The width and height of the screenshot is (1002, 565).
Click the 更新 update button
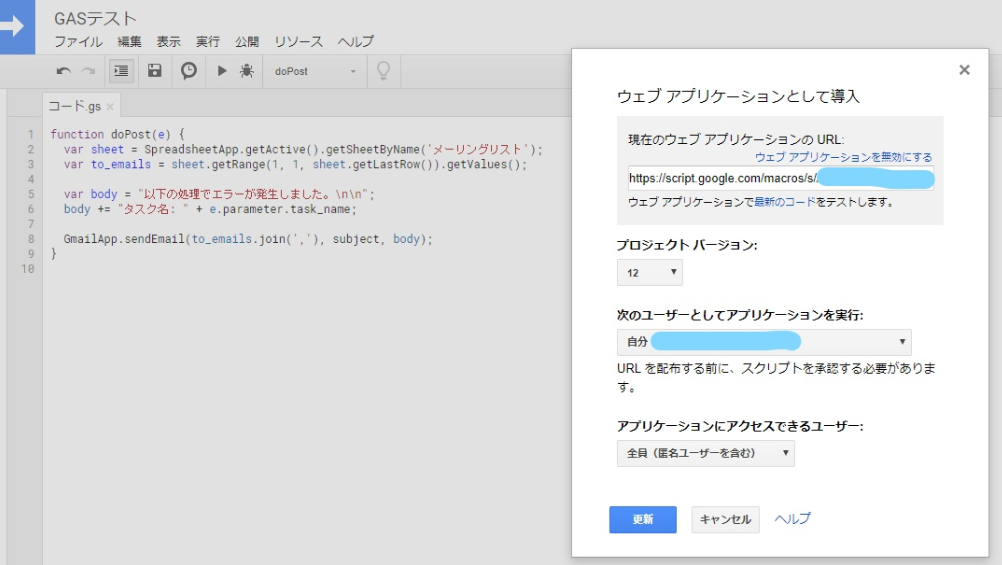tap(643, 520)
